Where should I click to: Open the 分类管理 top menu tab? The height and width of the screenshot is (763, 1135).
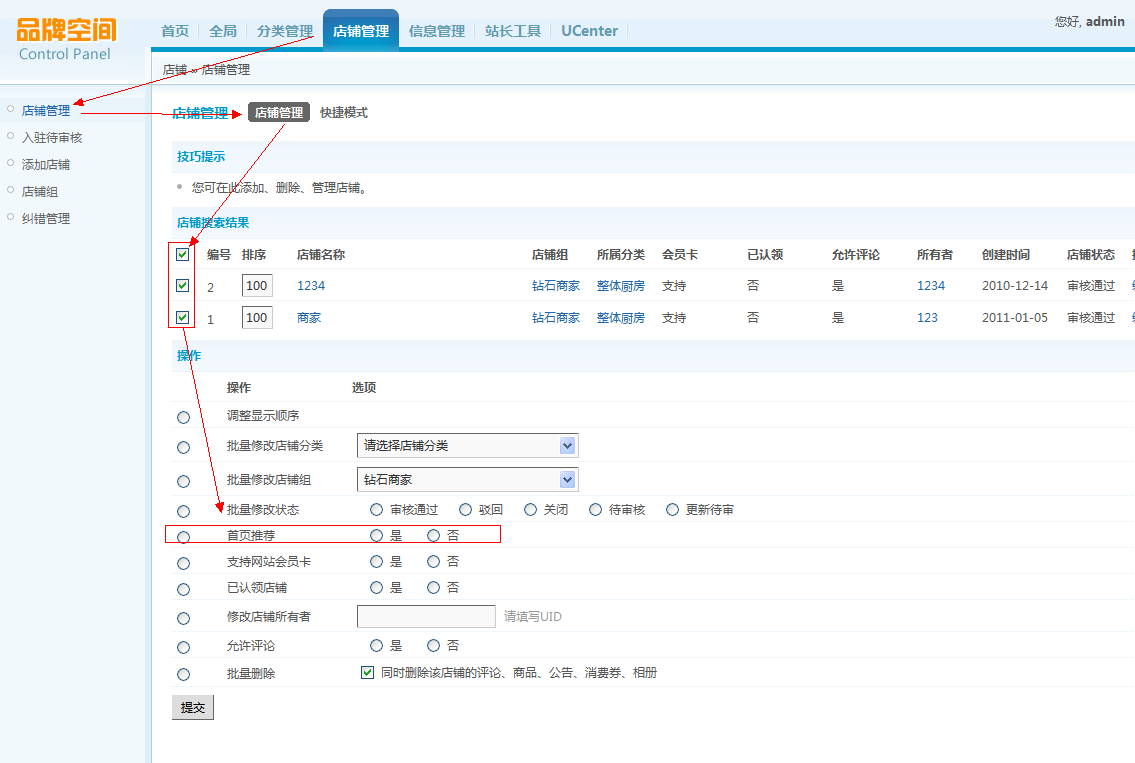[285, 31]
